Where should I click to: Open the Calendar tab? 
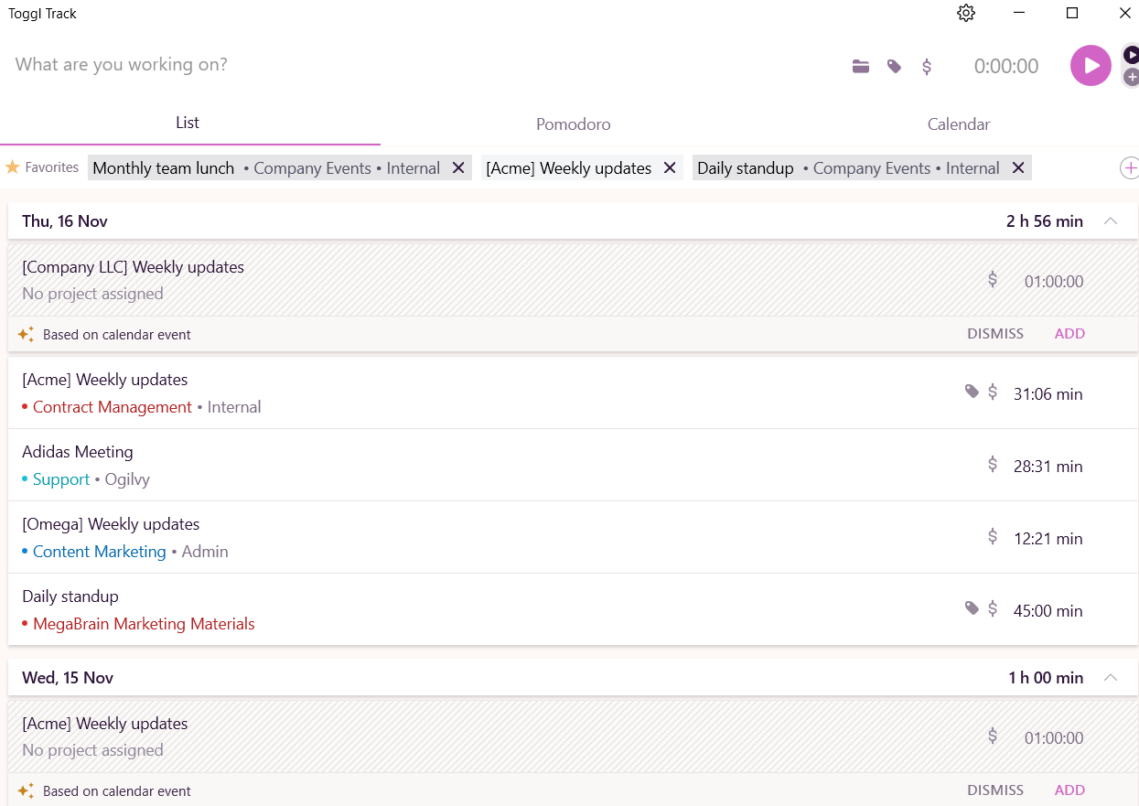pyautogui.click(x=957, y=124)
